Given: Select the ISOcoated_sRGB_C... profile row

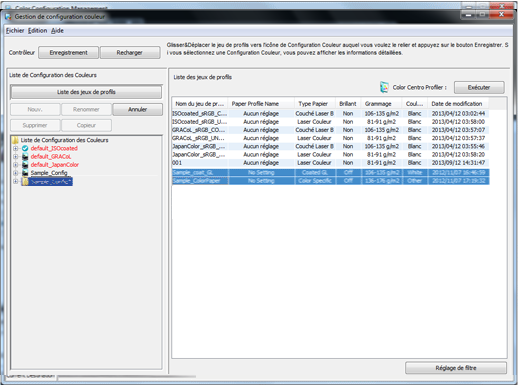Looking at the screenshot, I should click(330, 114).
